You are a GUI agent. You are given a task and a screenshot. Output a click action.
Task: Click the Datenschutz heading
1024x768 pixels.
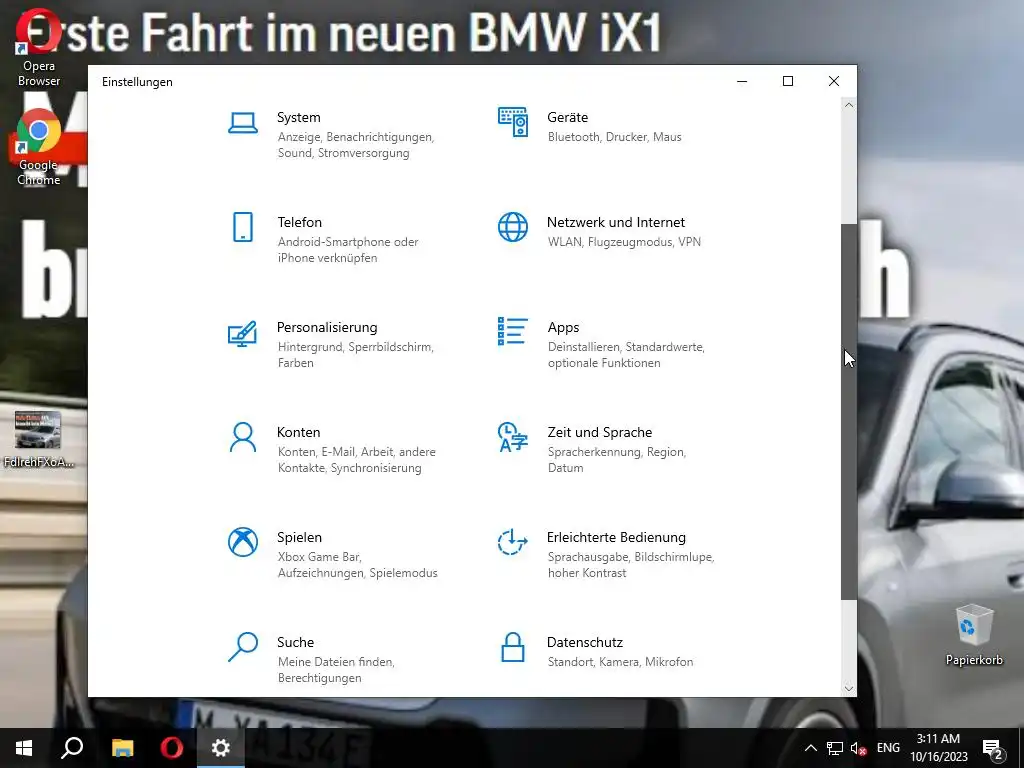click(584, 643)
